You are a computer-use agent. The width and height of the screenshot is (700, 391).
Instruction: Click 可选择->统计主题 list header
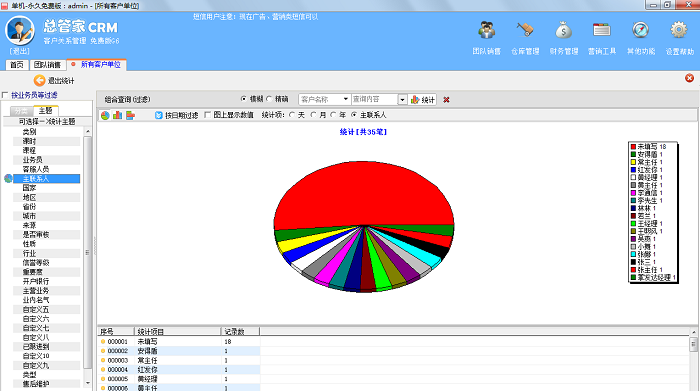tap(47, 121)
